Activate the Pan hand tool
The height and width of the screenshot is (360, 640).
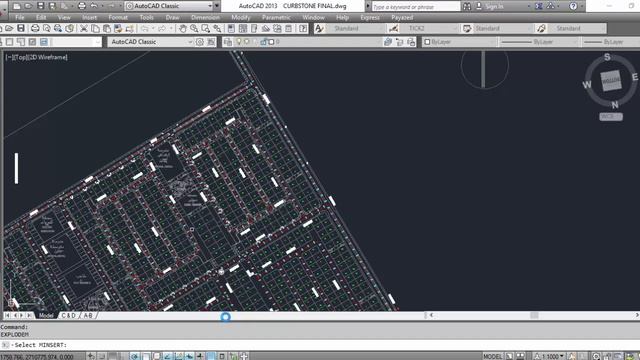[x=183, y=28]
